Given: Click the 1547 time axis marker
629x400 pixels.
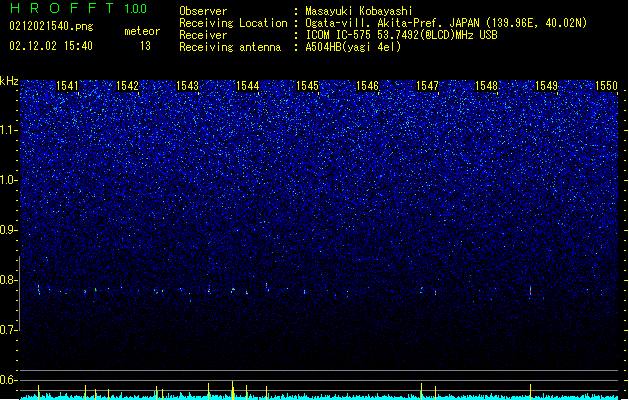Looking at the screenshot, I should tap(427, 86).
